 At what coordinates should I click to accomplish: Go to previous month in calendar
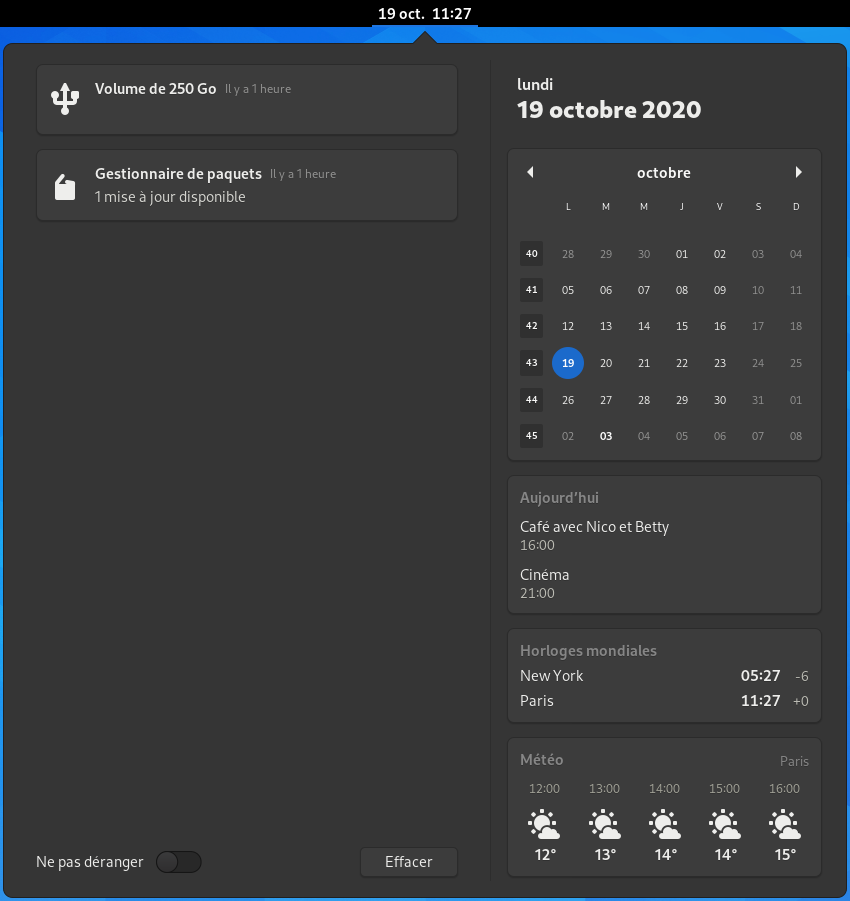click(530, 172)
